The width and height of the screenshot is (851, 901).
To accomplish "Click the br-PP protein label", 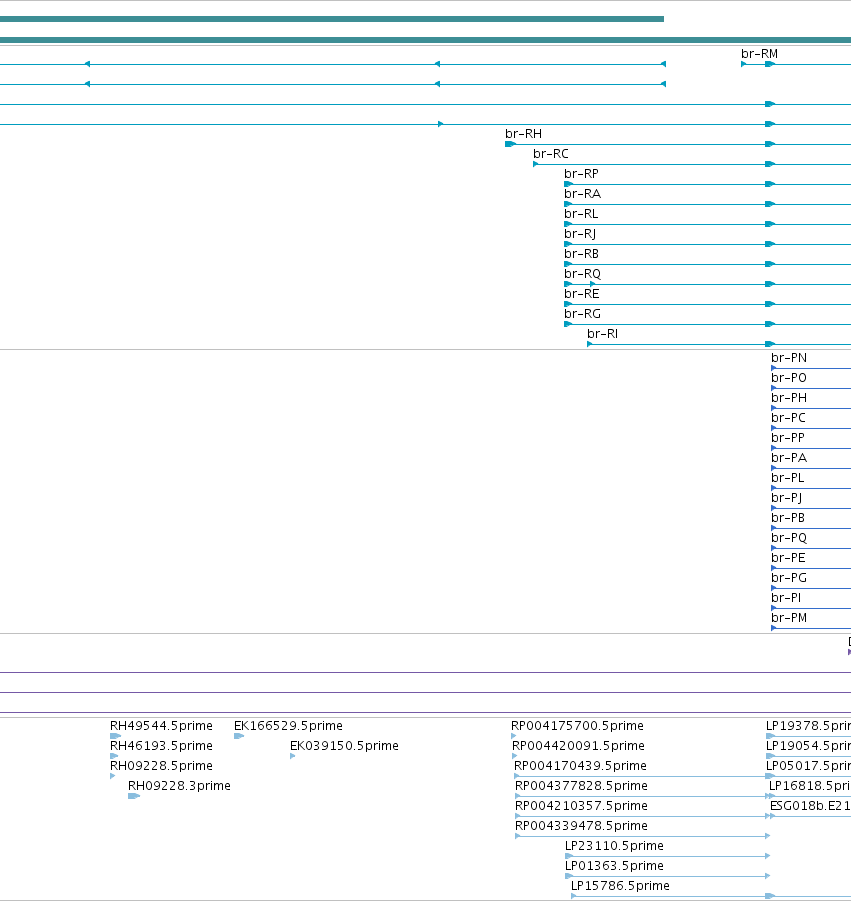I will [787, 438].
